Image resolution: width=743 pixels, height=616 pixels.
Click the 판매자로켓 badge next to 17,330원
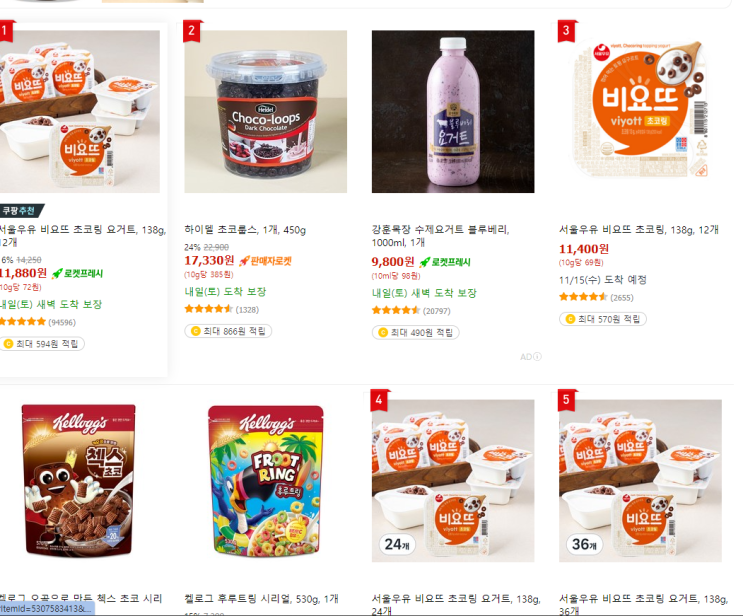266,261
